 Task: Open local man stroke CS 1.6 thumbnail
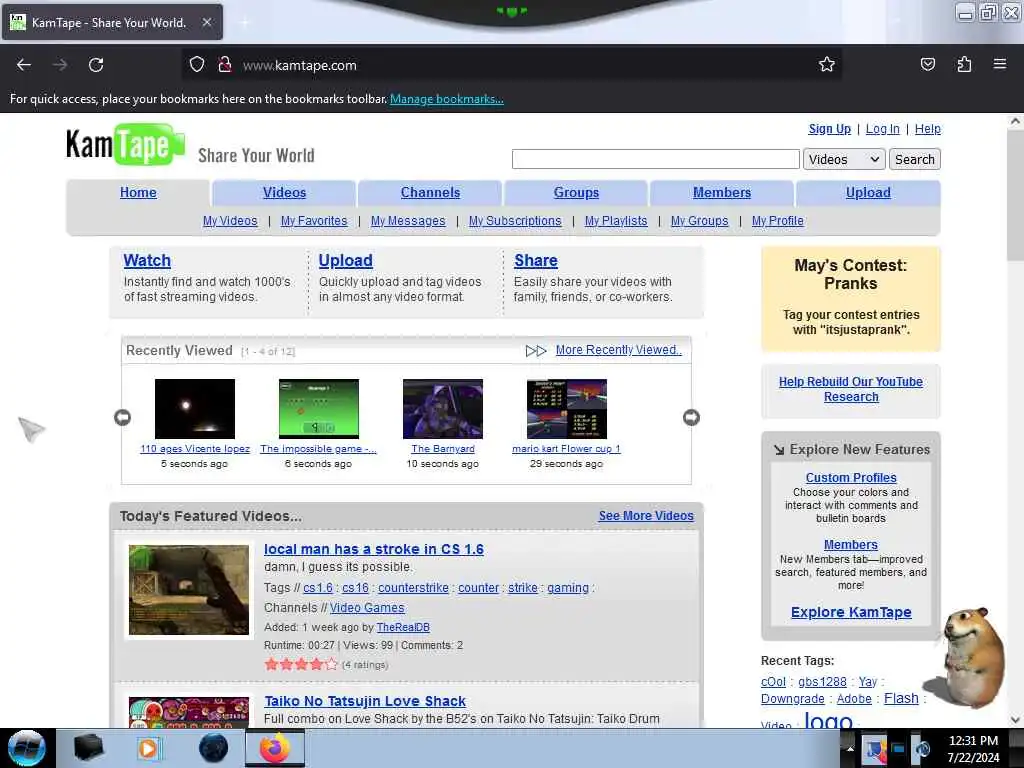[189, 590]
